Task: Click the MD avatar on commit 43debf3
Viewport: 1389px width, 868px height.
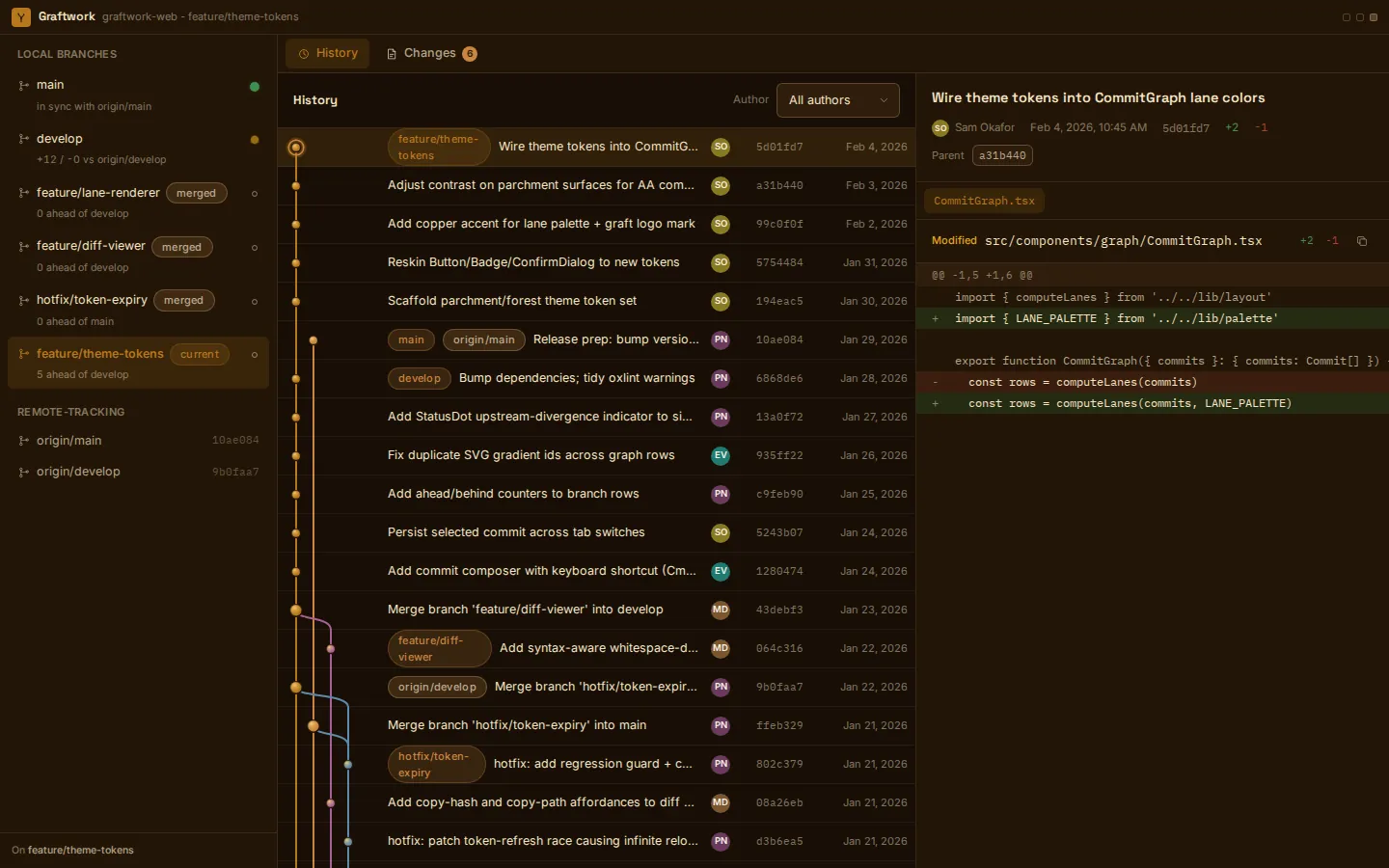Action: 721,610
